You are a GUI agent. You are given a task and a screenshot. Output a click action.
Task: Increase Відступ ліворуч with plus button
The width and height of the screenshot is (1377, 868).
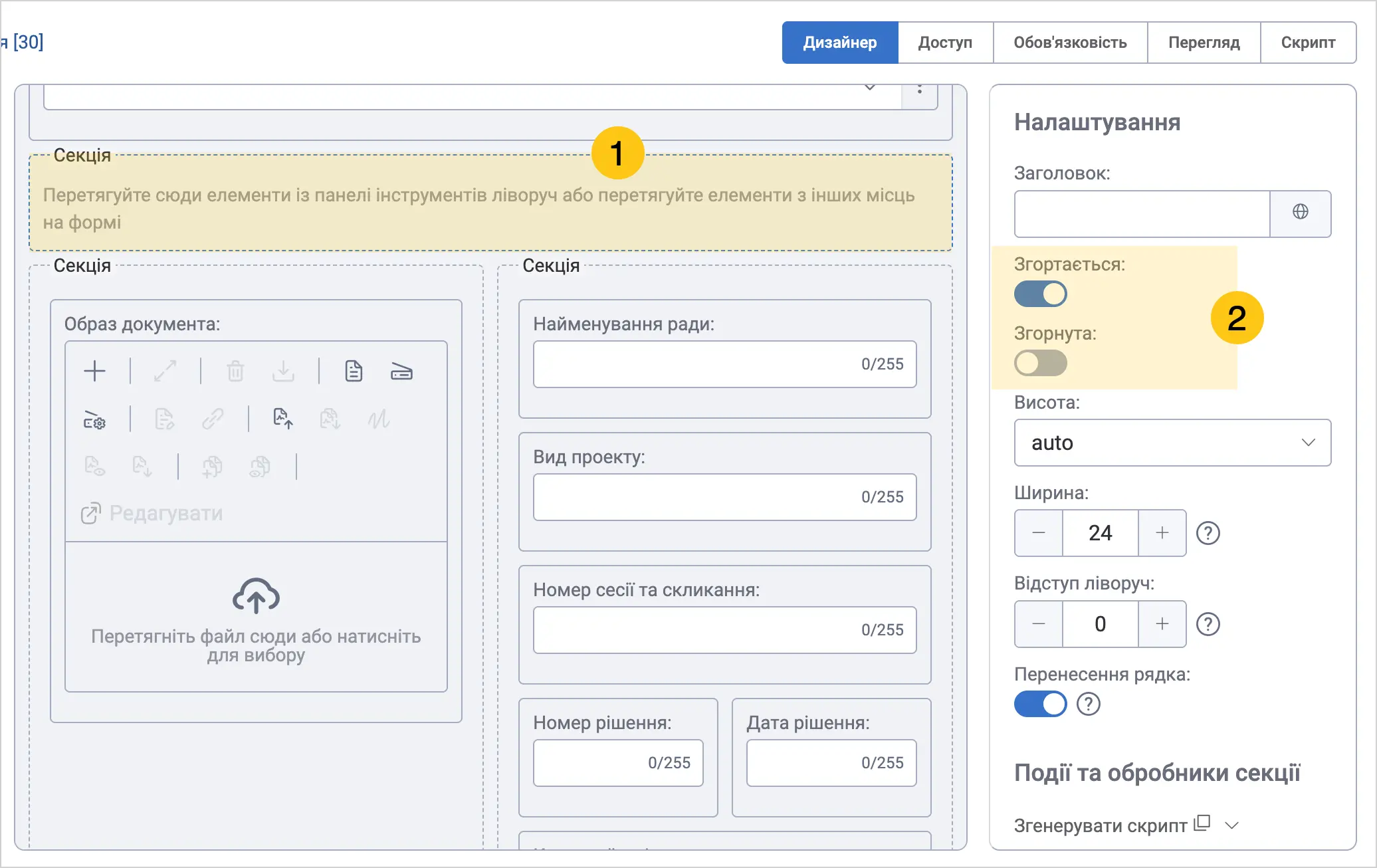(1162, 624)
